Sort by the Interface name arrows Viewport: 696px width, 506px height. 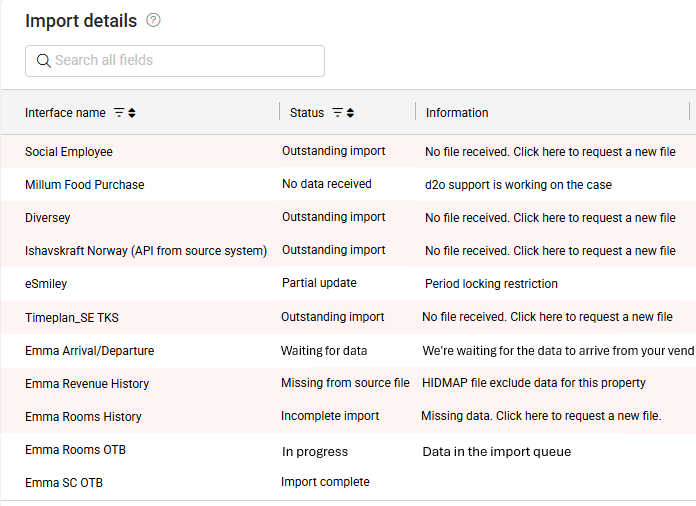(132, 113)
